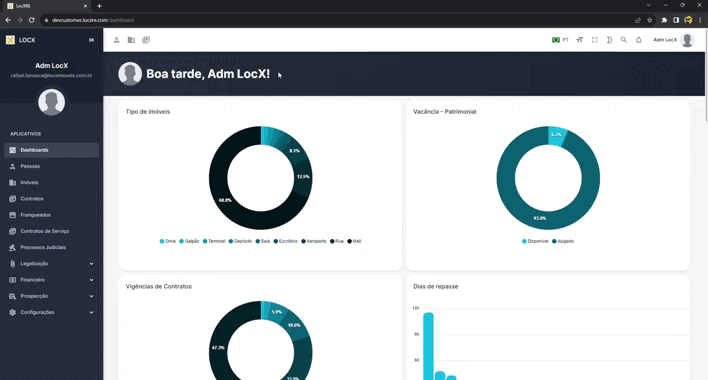
Task: Click the 12.5% slice of Tipo de imóveis
Action: coord(303,176)
